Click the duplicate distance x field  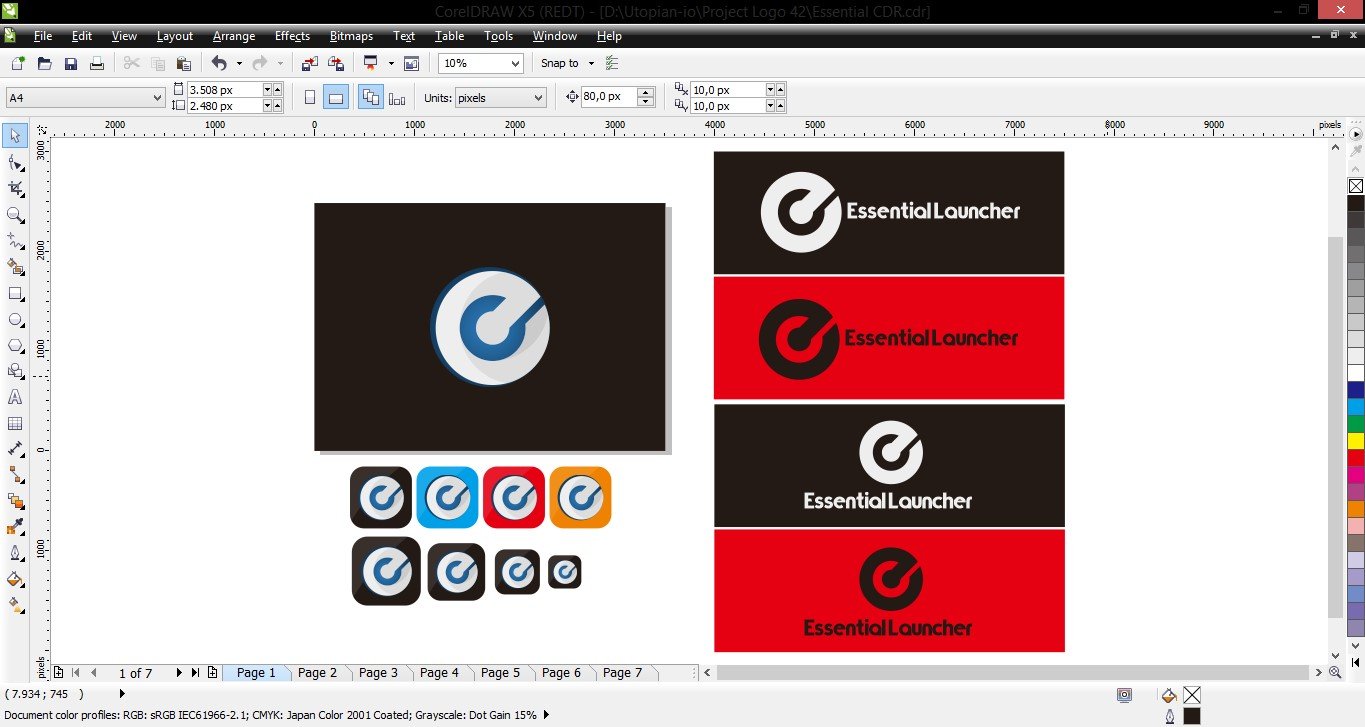[x=727, y=90]
